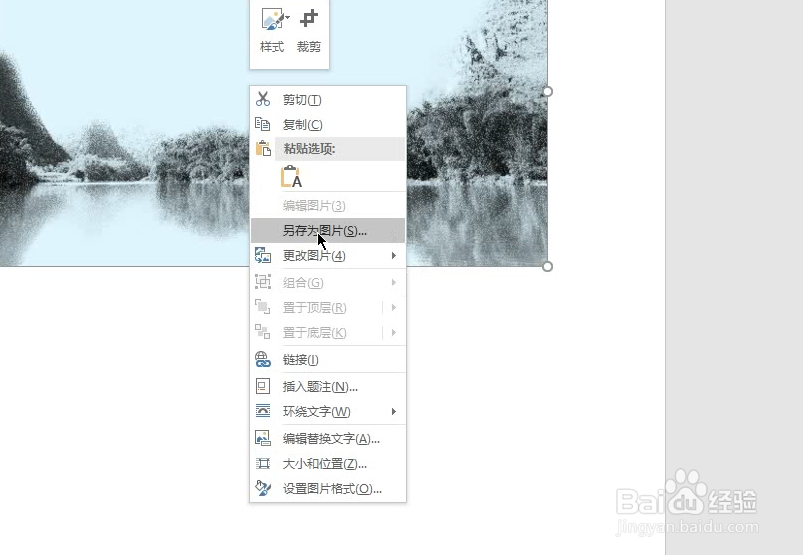Click the greyed 置于顶层(R) entry
The height and width of the screenshot is (555, 803).
click(328, 308)
